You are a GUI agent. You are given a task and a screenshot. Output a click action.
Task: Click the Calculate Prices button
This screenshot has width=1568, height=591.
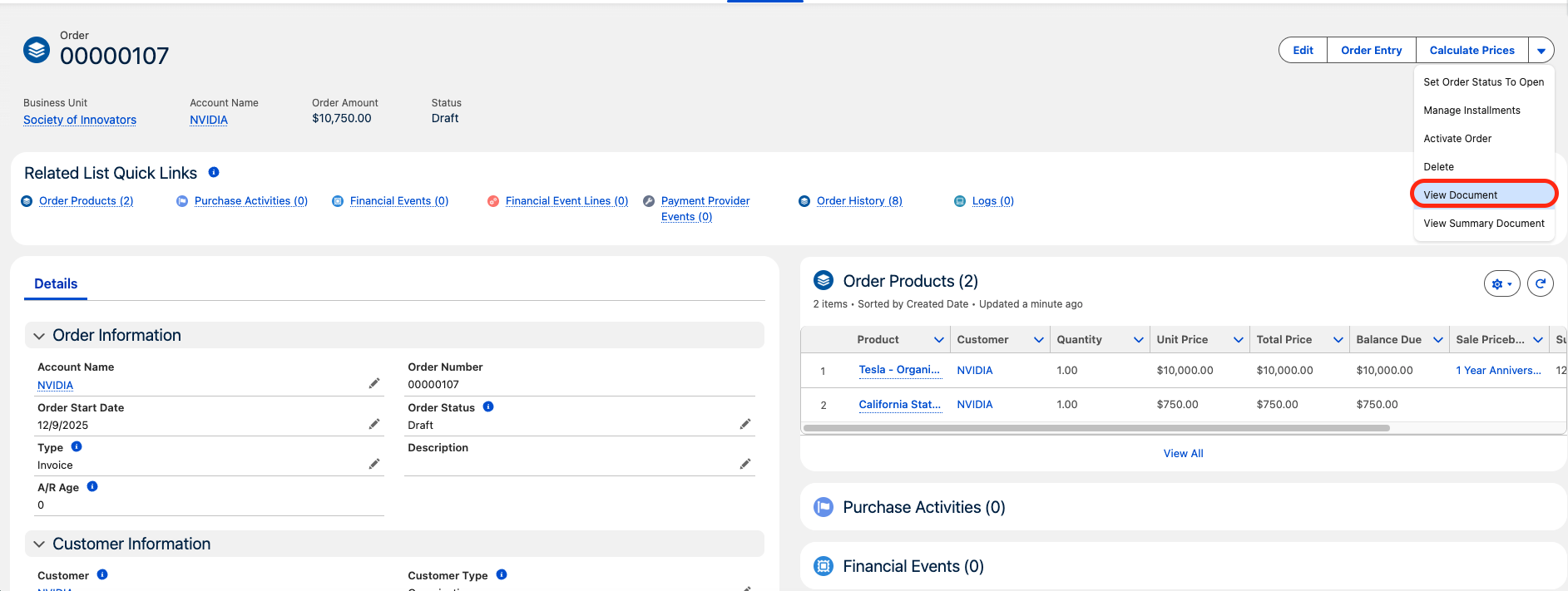coord(1472,50)
